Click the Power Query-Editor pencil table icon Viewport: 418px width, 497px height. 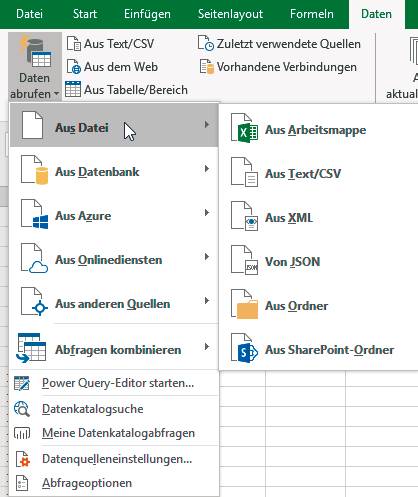(22, 383)
